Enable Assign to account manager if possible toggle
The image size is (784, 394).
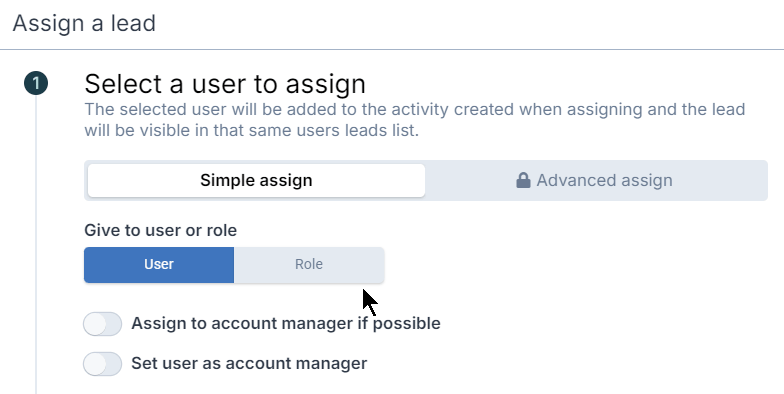102,324
